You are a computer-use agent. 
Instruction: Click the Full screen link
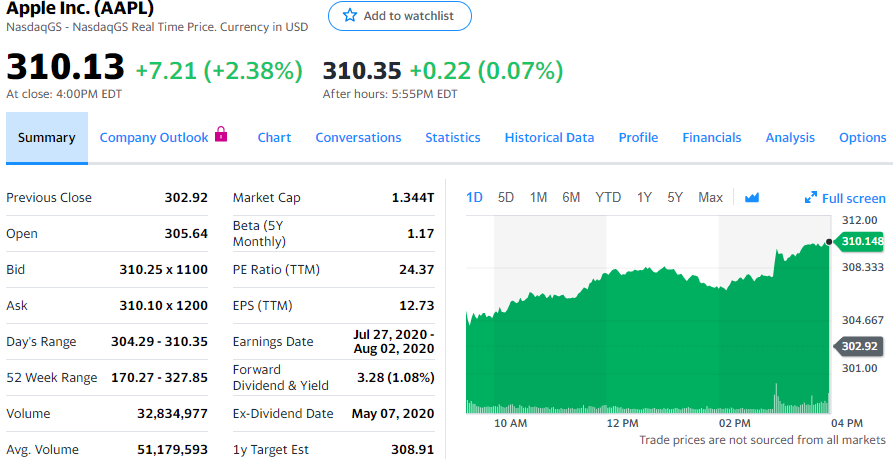click(852, 198)
